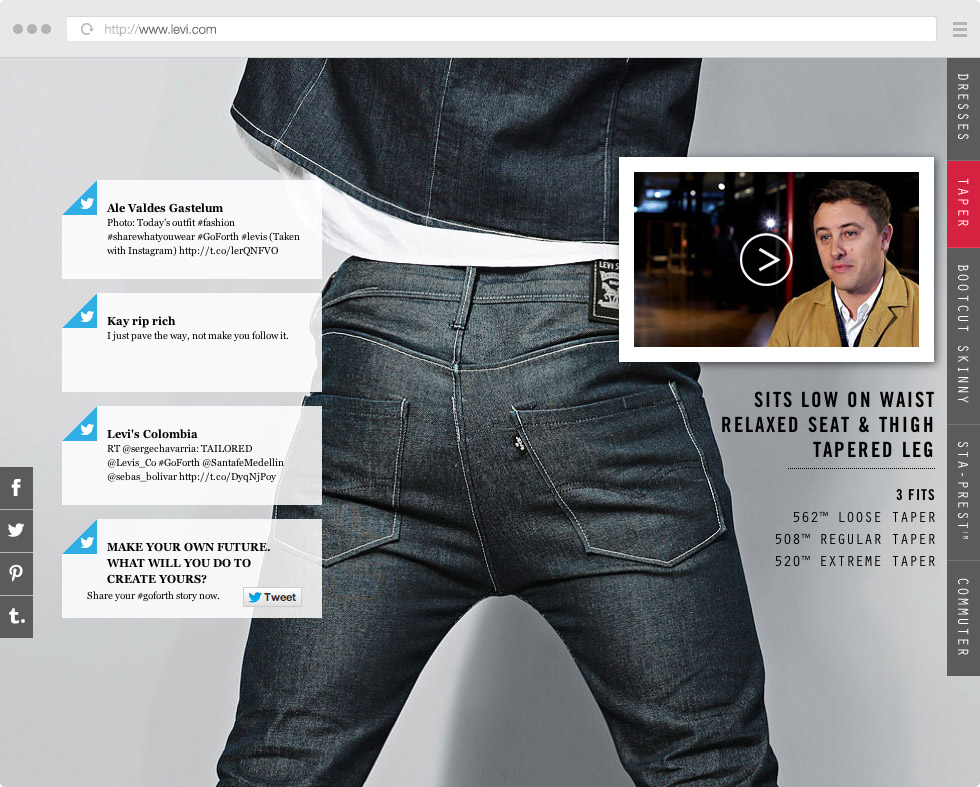Open the Ale Valdes Gastelum profile name
Screen dimensions: 980x787
(164, 208)
